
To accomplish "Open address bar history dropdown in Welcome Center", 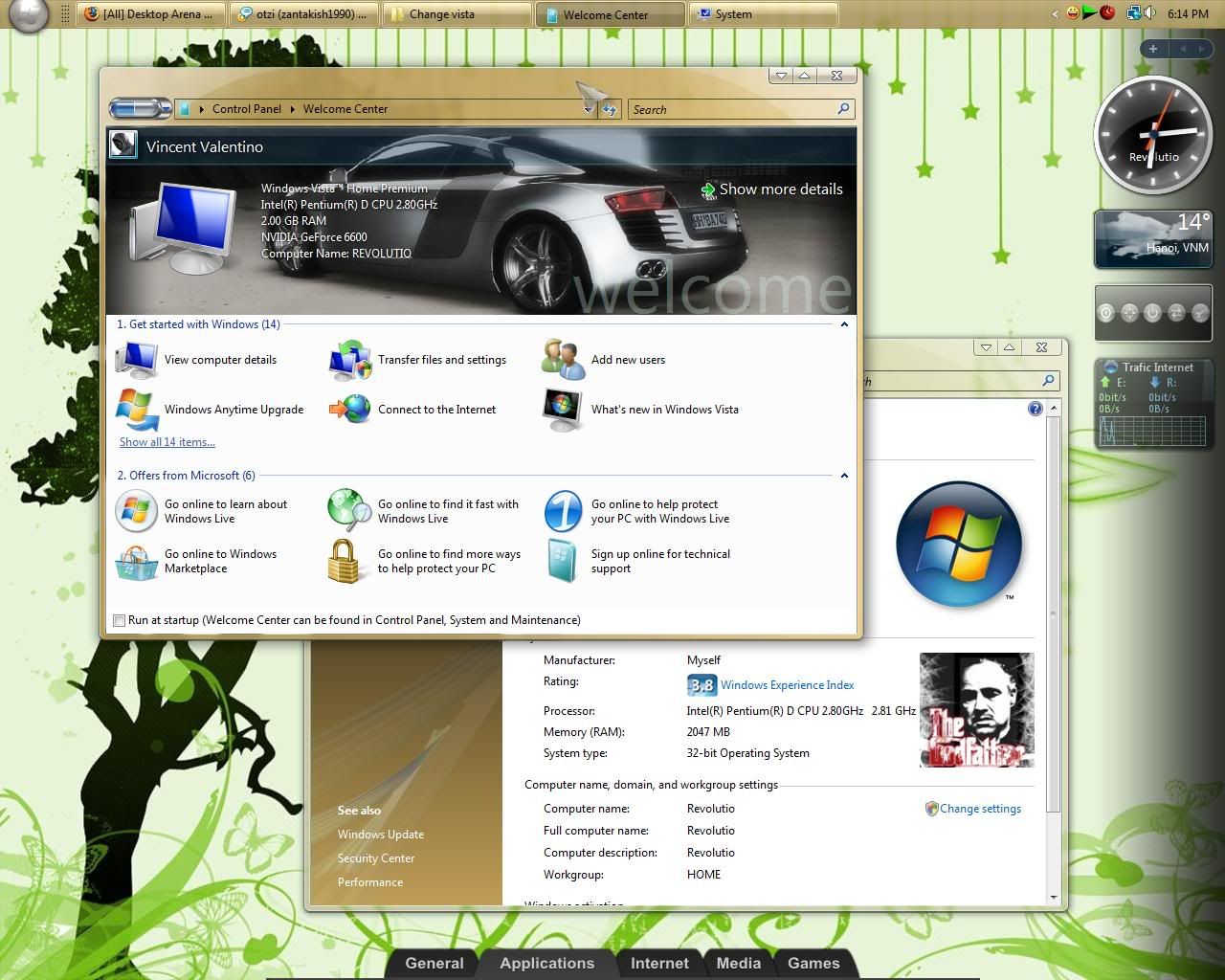I will pyautogui.click(x=589, y=109).
